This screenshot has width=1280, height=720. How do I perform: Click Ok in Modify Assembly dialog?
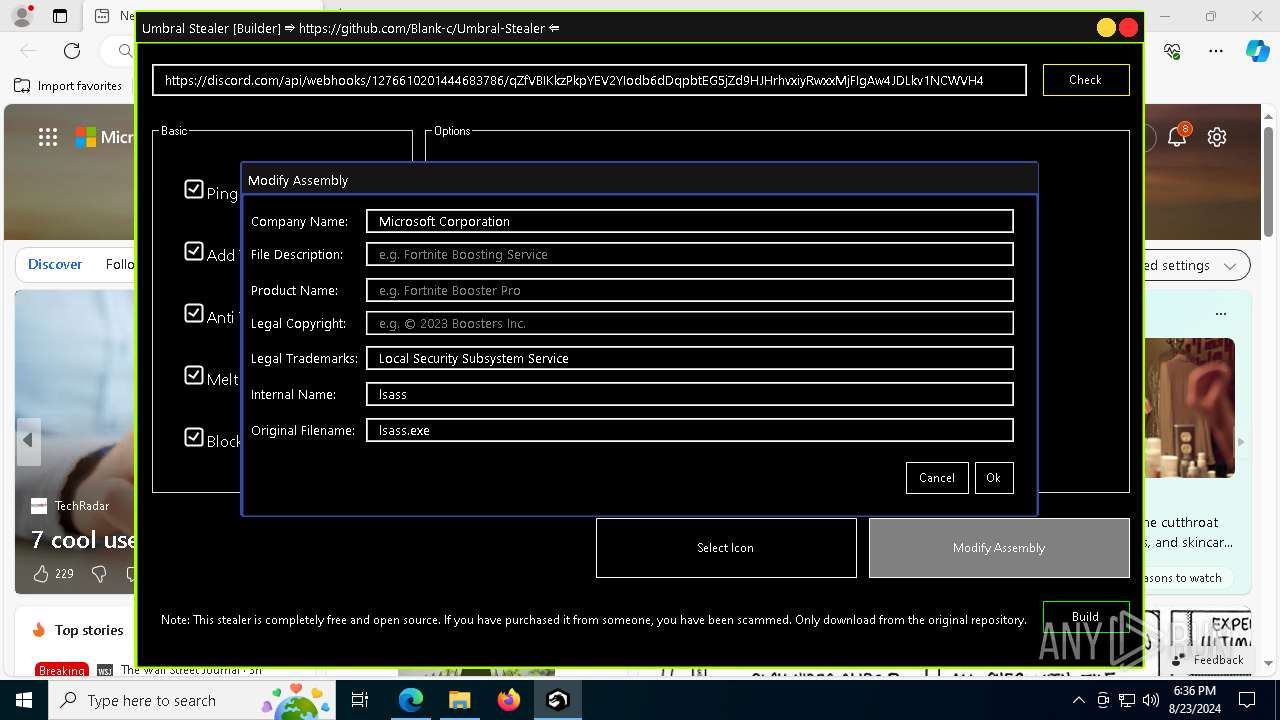point(993,478)
